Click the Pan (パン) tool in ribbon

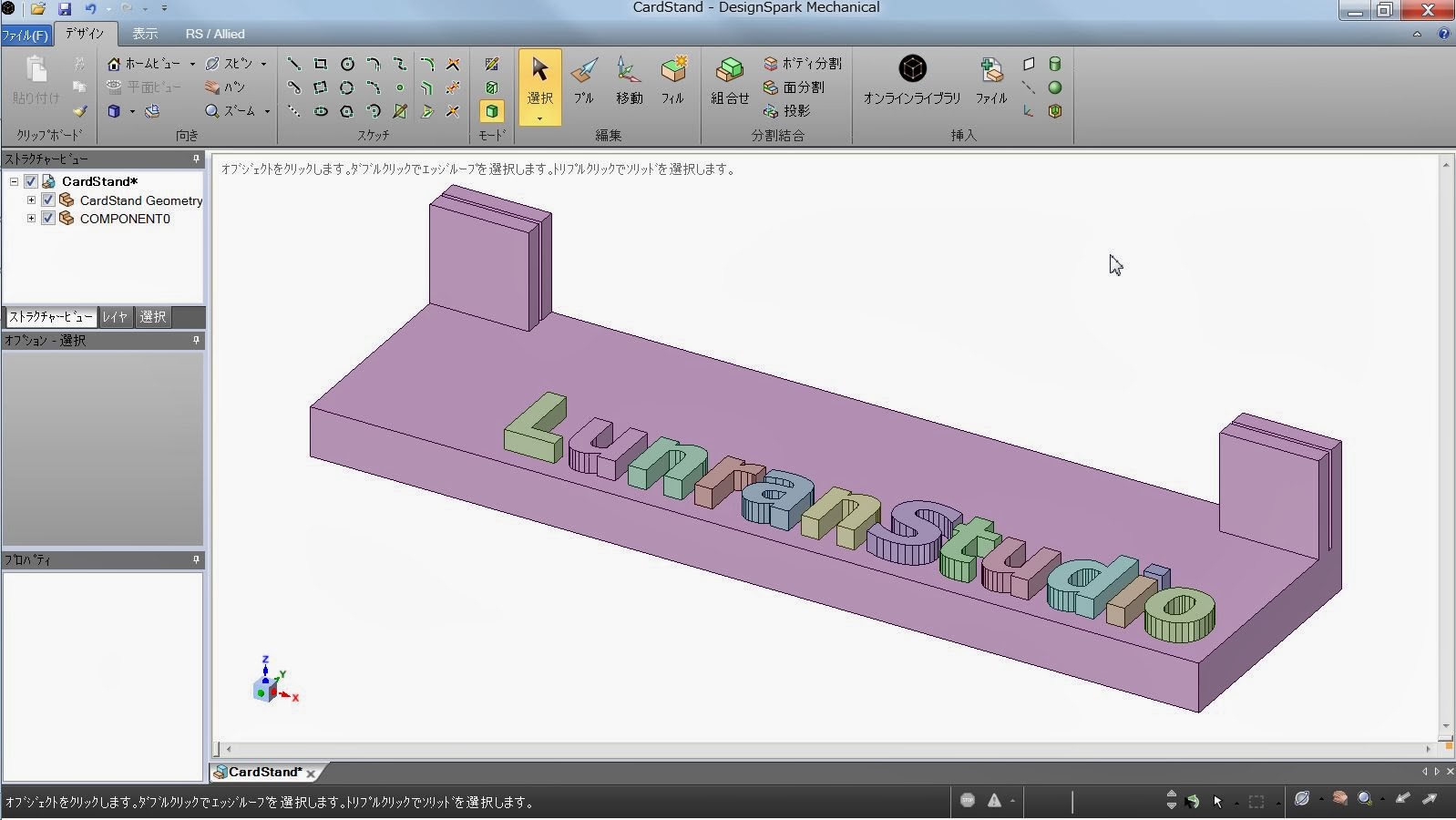click(225, 87)
